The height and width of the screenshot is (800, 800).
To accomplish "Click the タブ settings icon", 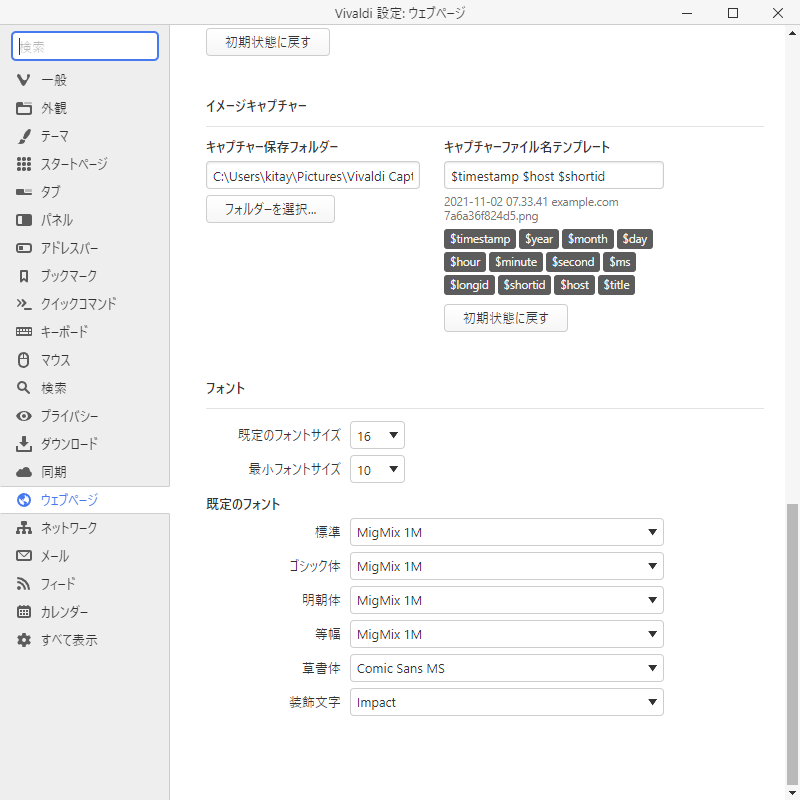I will coord(23,192).
